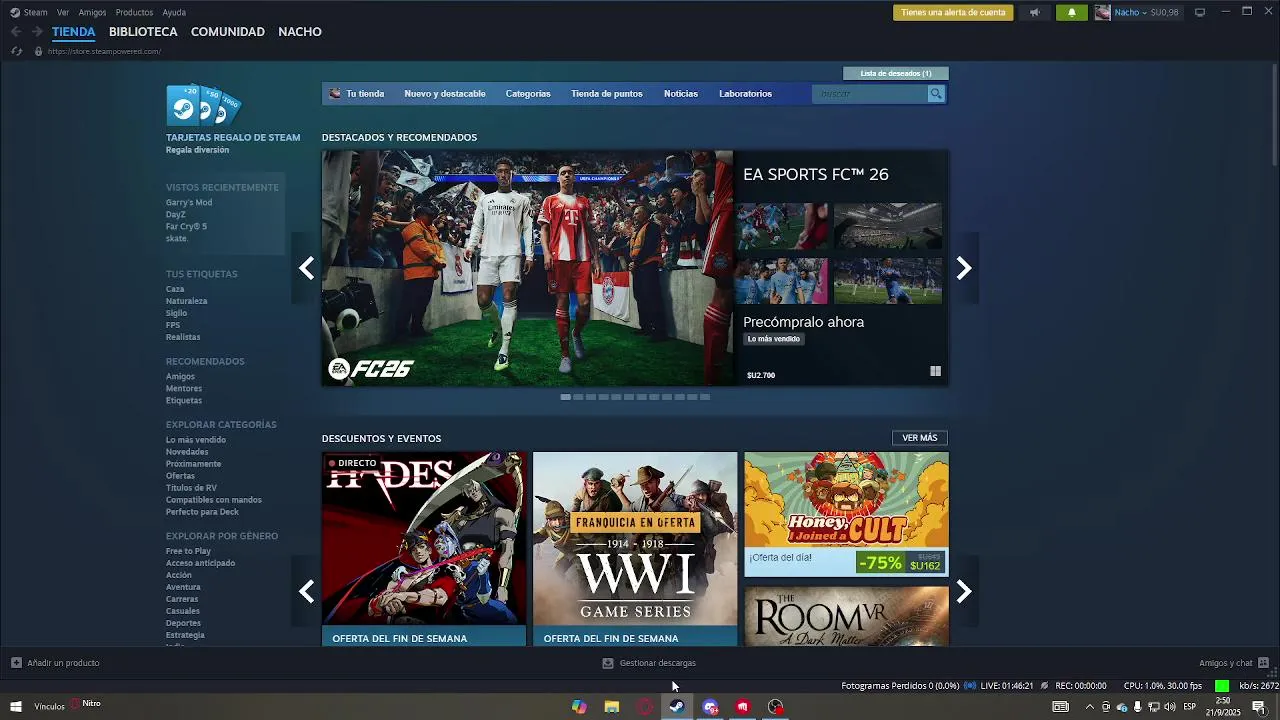The width and height of the screenshot is (1280, 720).
Task: Click the Free to Play genre link
Action: 188,551
